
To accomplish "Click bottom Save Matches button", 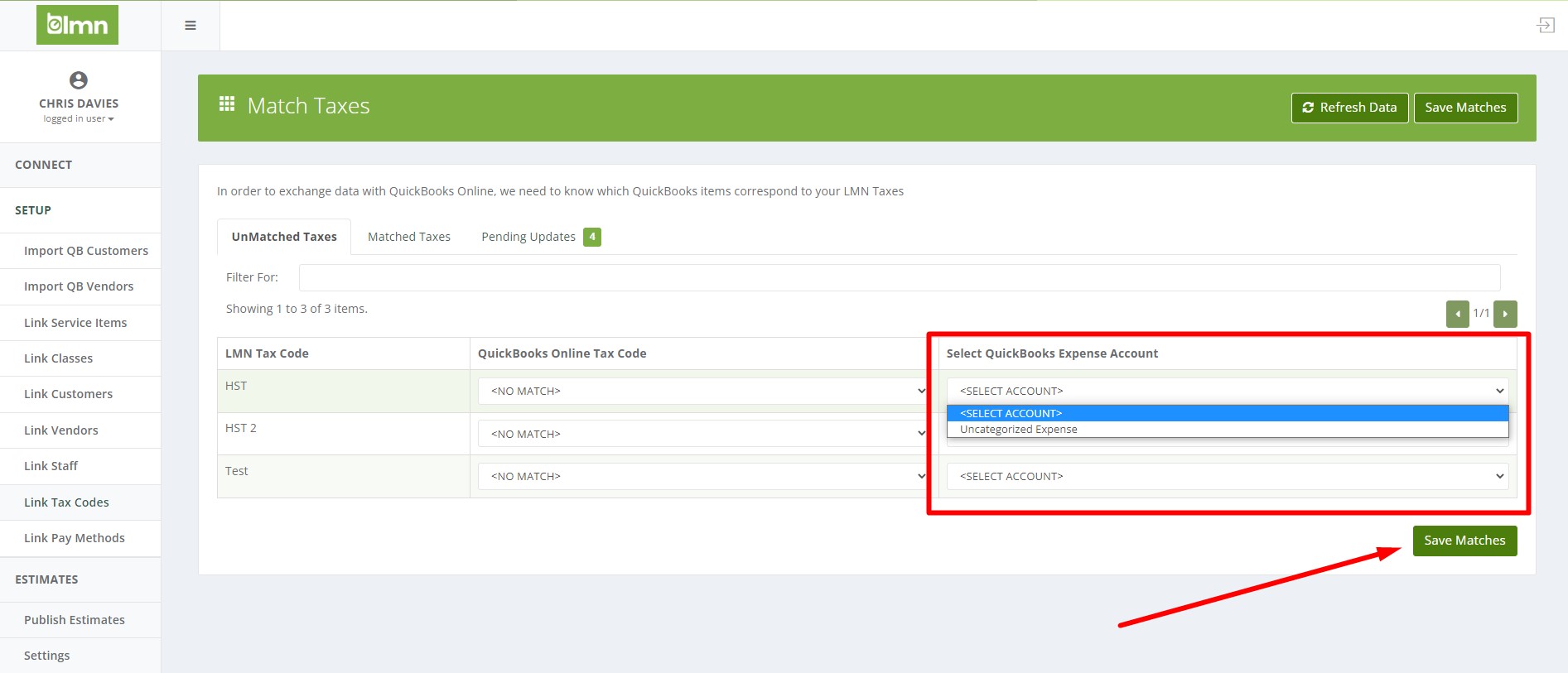I will (1464, 541).
